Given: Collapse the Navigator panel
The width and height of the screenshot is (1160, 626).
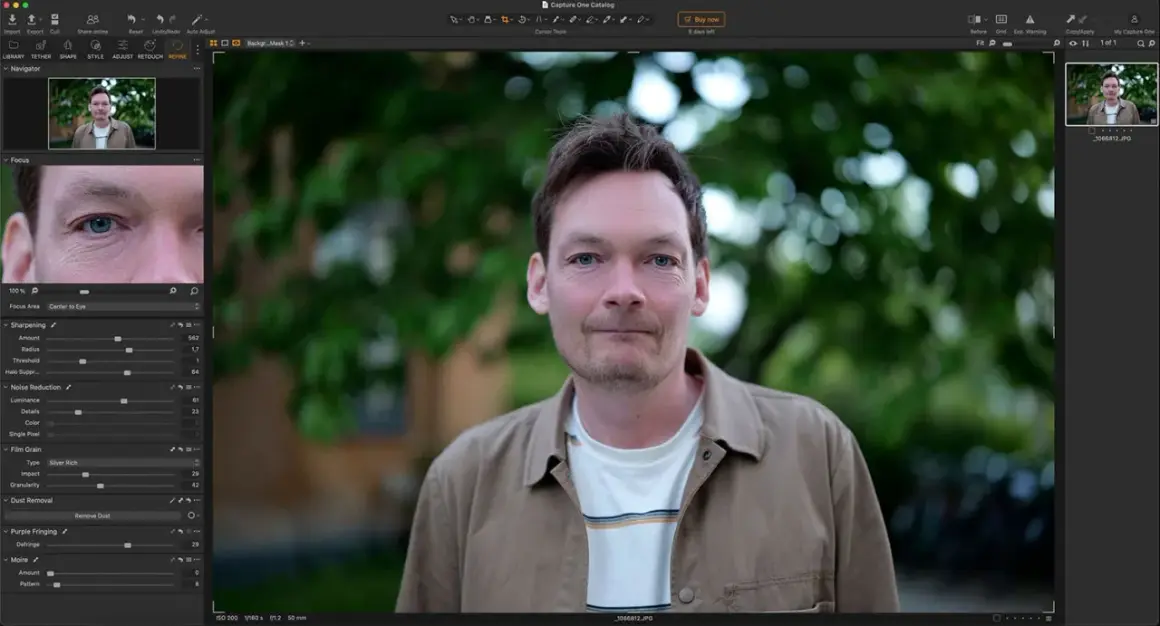Looking at the screenshot, I should coord(6,68).
